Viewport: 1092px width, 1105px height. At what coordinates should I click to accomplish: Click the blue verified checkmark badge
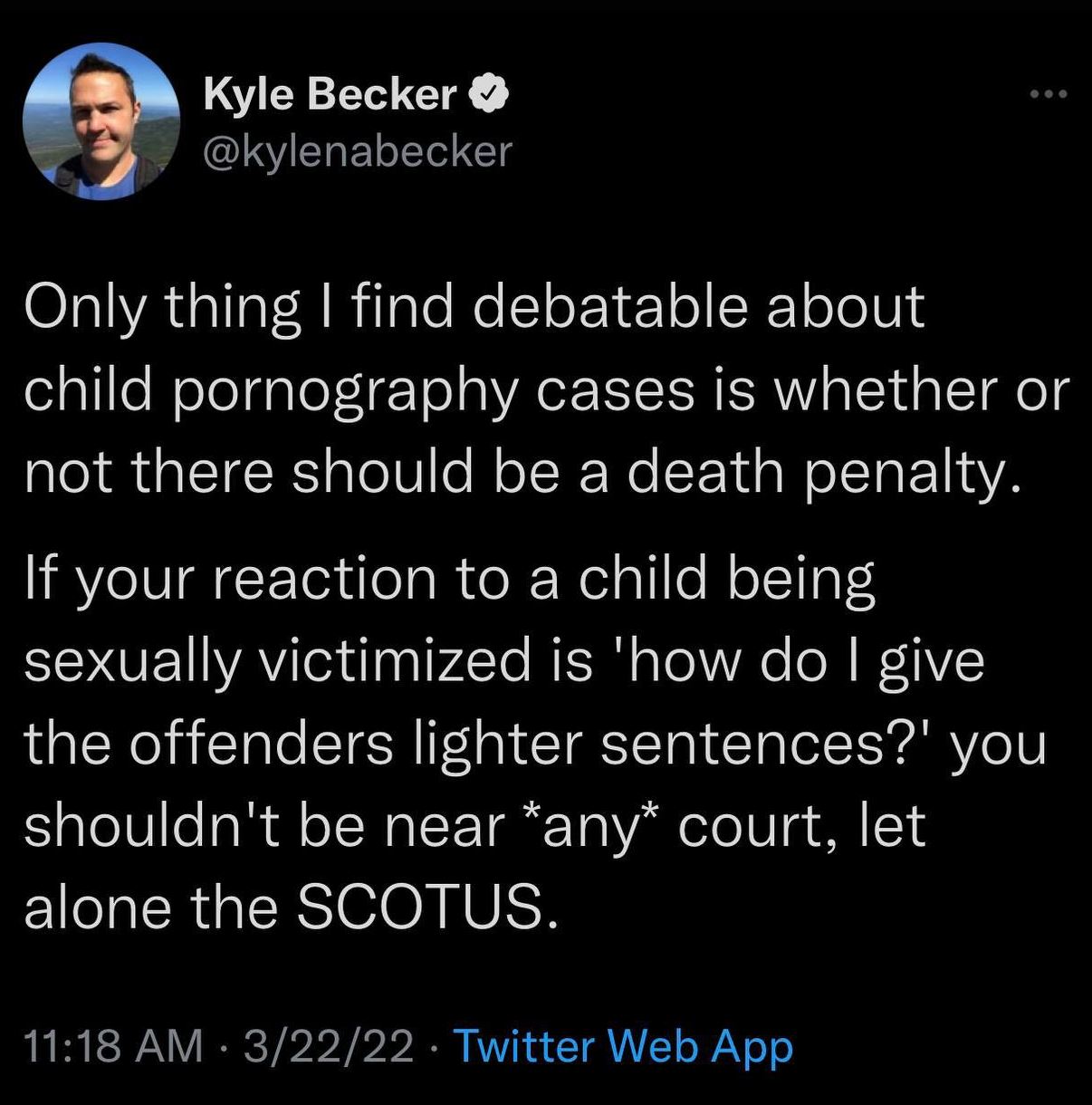(490, 94)
